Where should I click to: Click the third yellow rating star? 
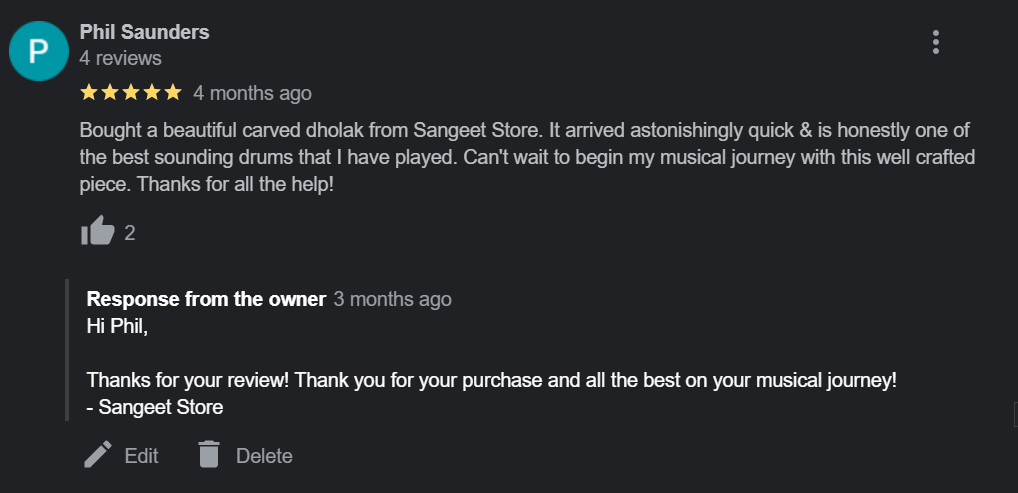click(131, 93)
